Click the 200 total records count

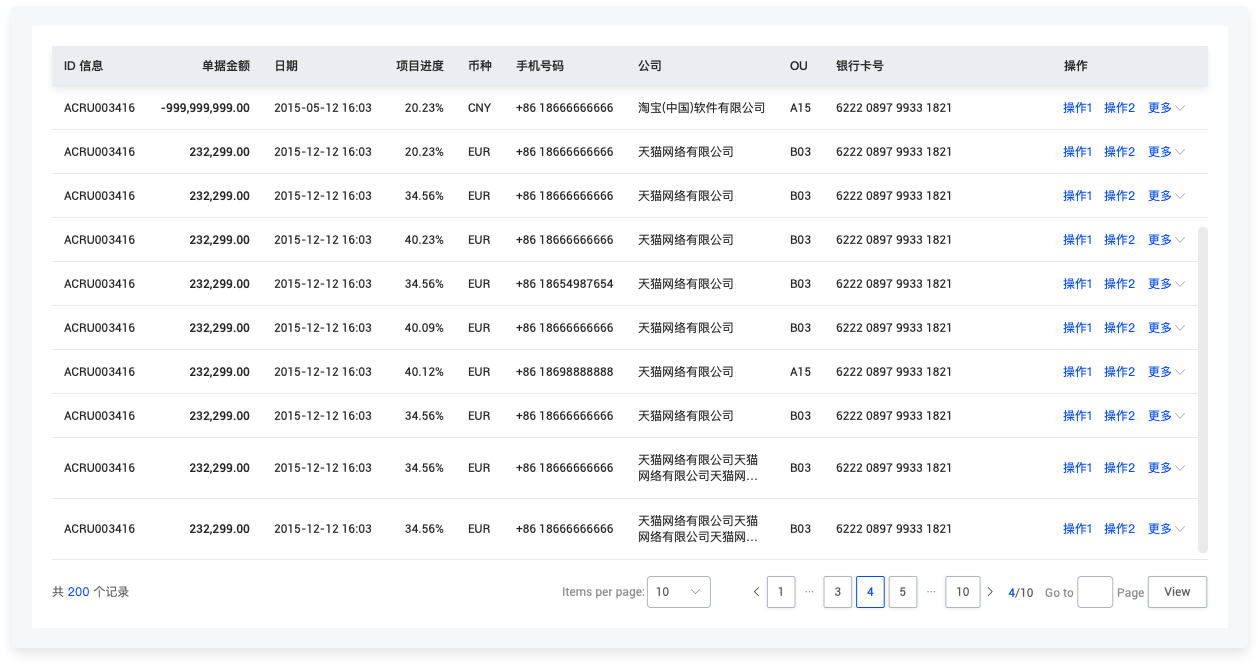78,592
